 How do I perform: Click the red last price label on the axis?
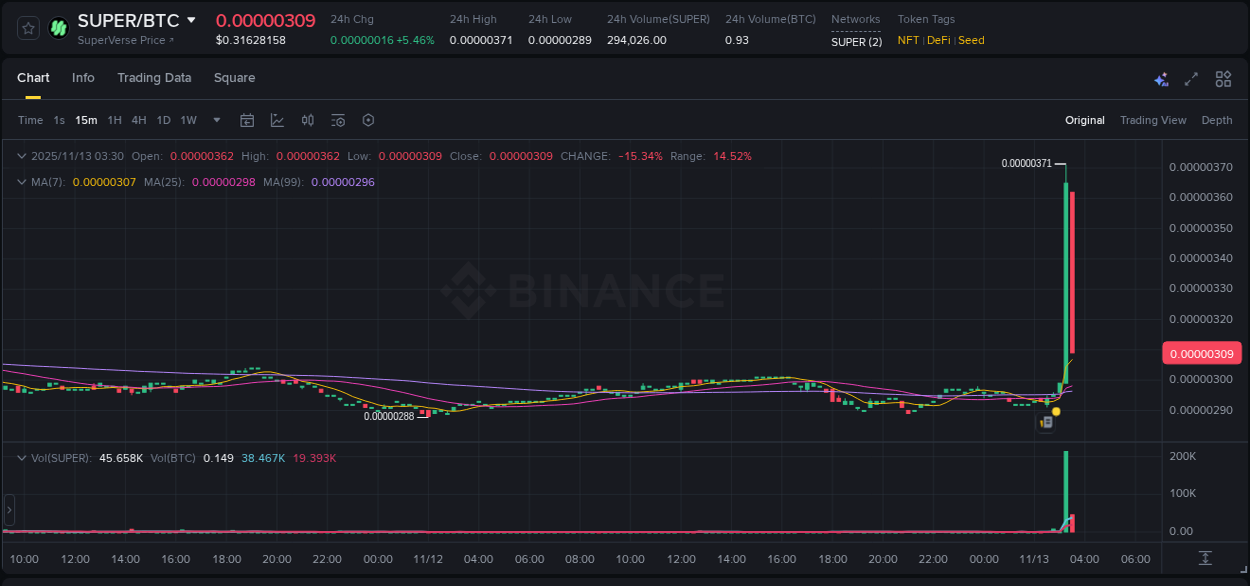pyautogui.click(x=1202, y=353)
